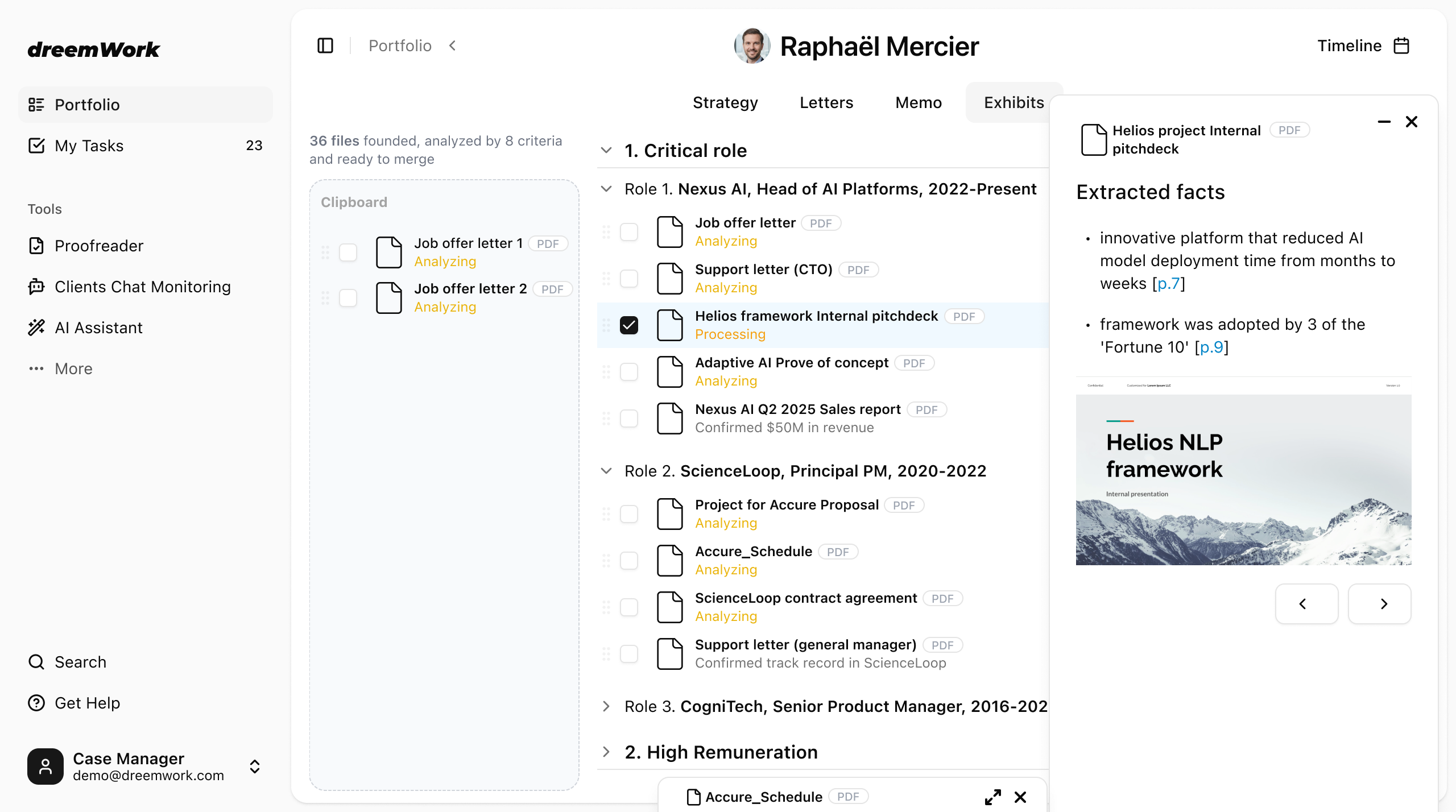Expand the Accure_Schedule preview to full size

[993, 797]
